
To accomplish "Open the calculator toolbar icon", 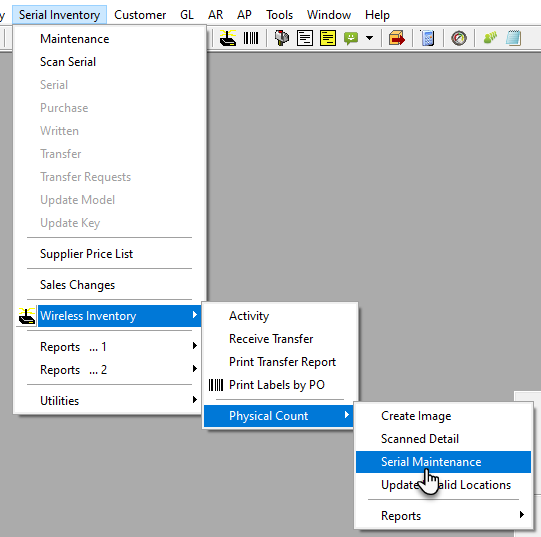I will pos(428,38).
